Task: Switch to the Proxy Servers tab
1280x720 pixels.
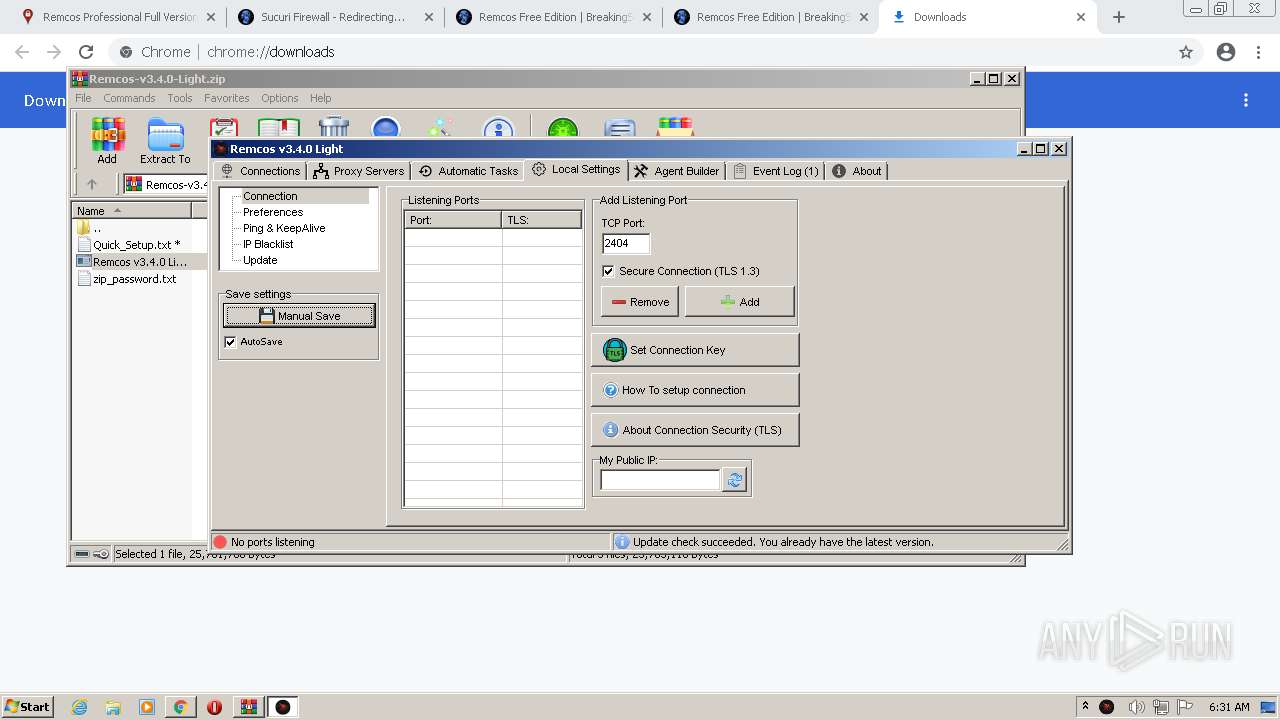Action: pyautogui.click(x=358, y=171)
